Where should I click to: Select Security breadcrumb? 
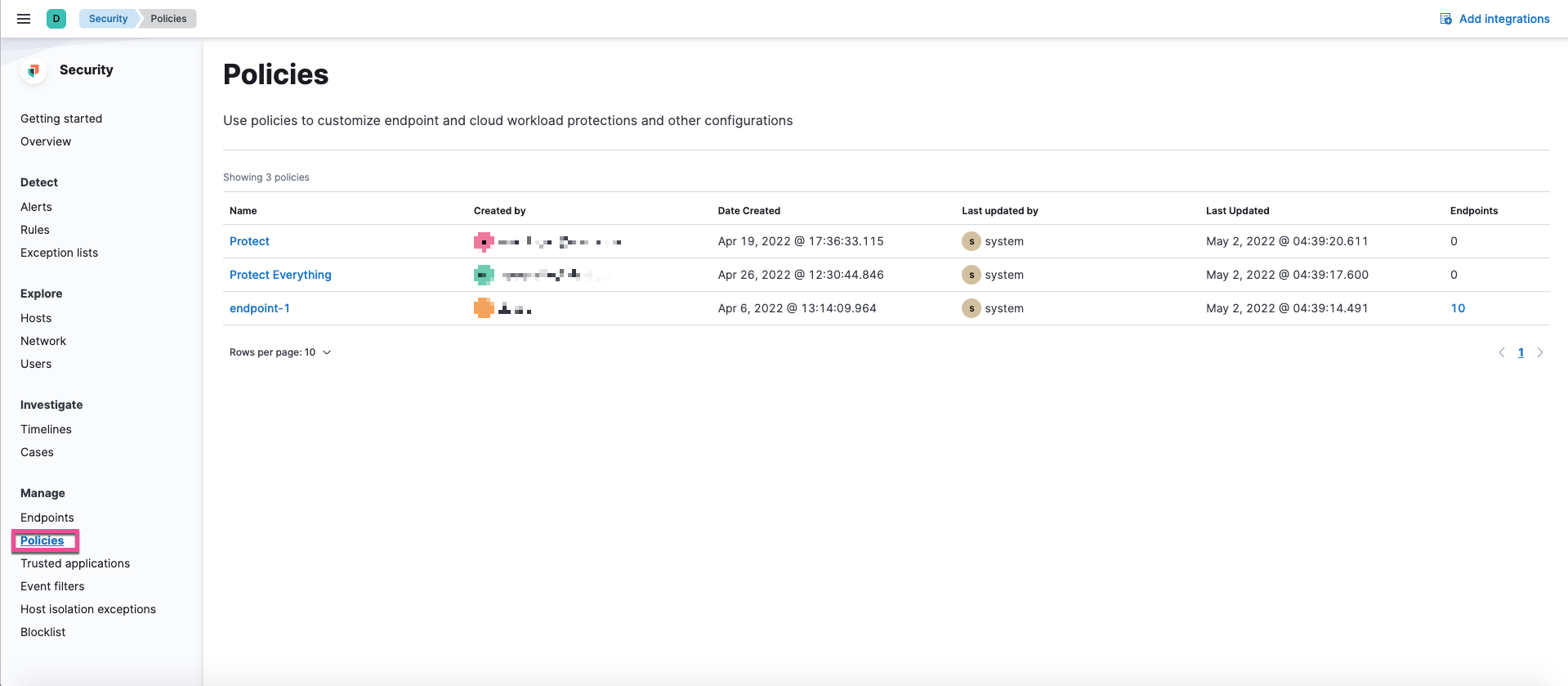(x=108, y=19)
